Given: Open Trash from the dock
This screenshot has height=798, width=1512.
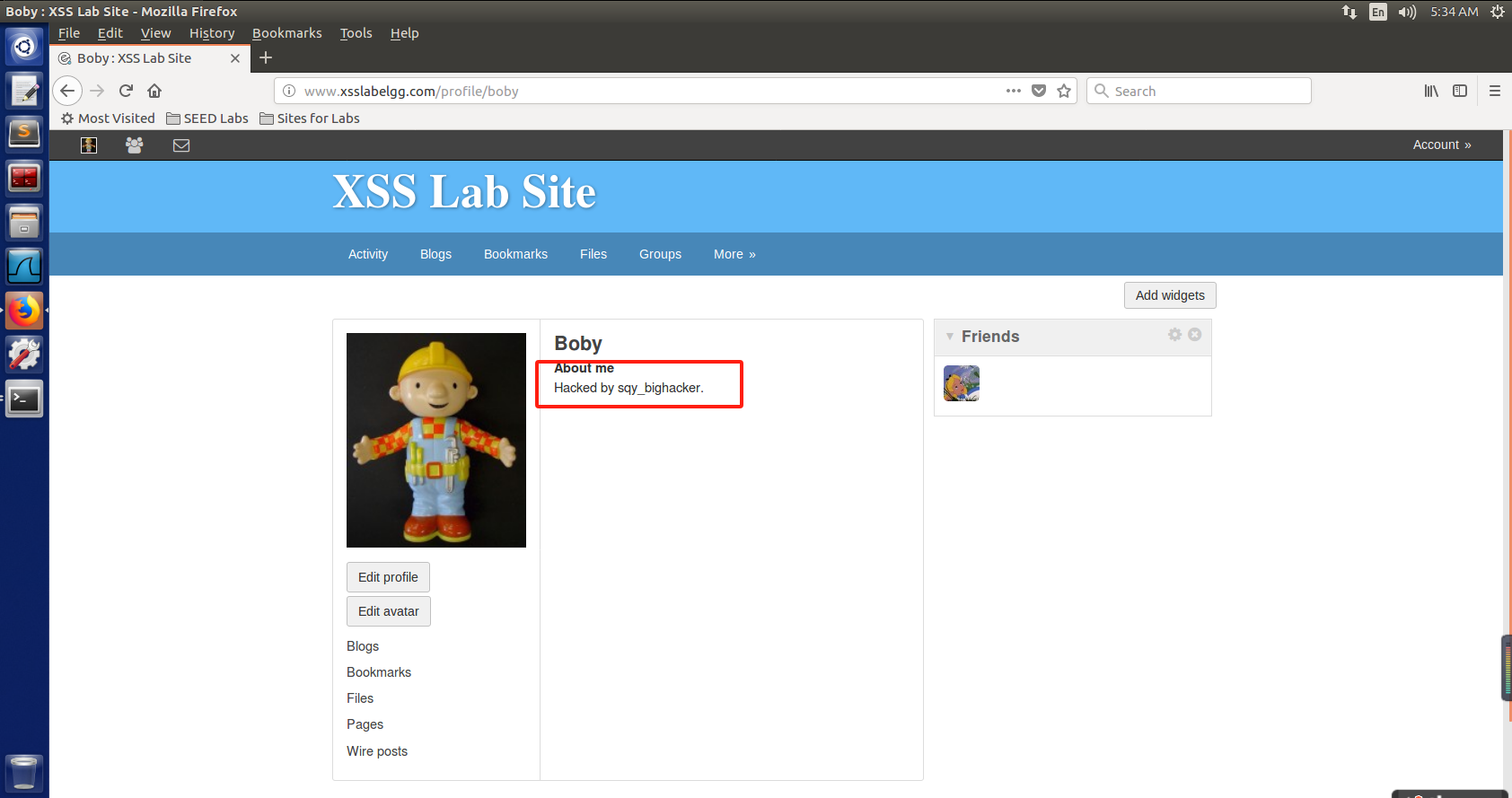Looking at the screenshot, I should point(24,773).
